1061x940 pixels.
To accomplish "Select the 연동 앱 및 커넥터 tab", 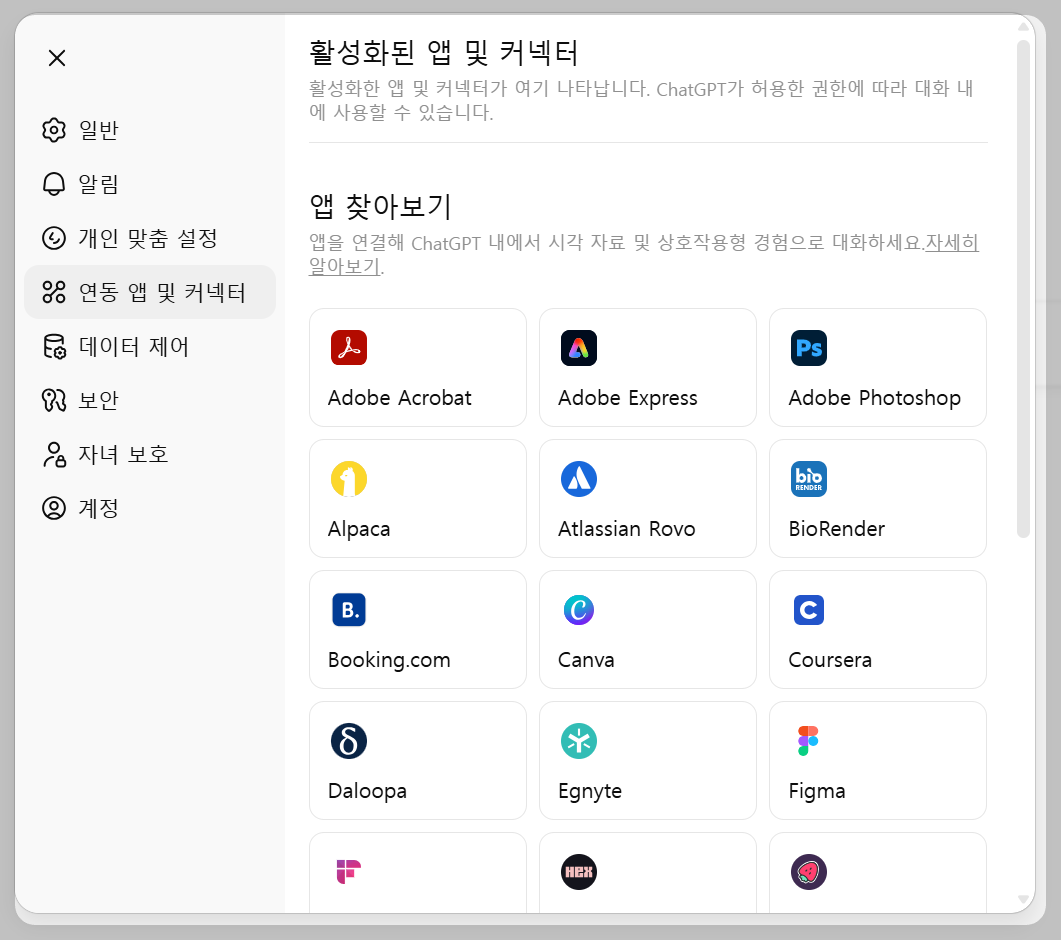I will [x=150, y=292].
